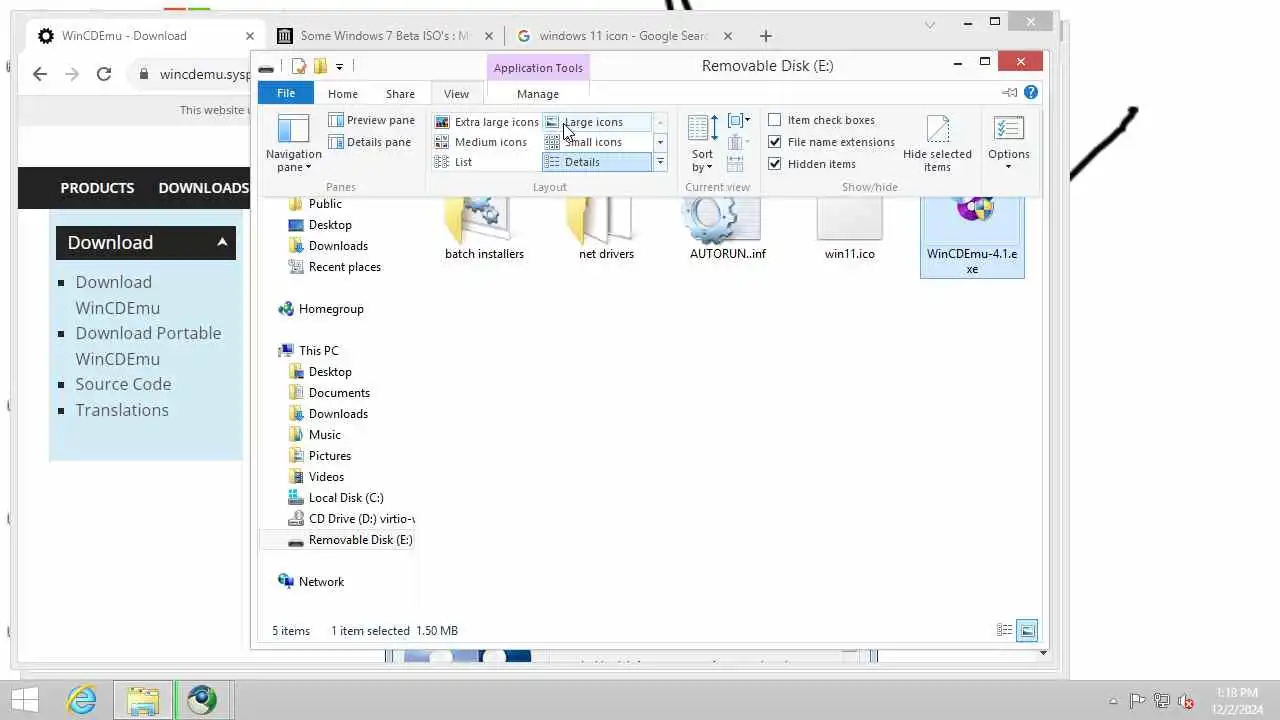Toggle the Details pane

click(x=370, y=142)
